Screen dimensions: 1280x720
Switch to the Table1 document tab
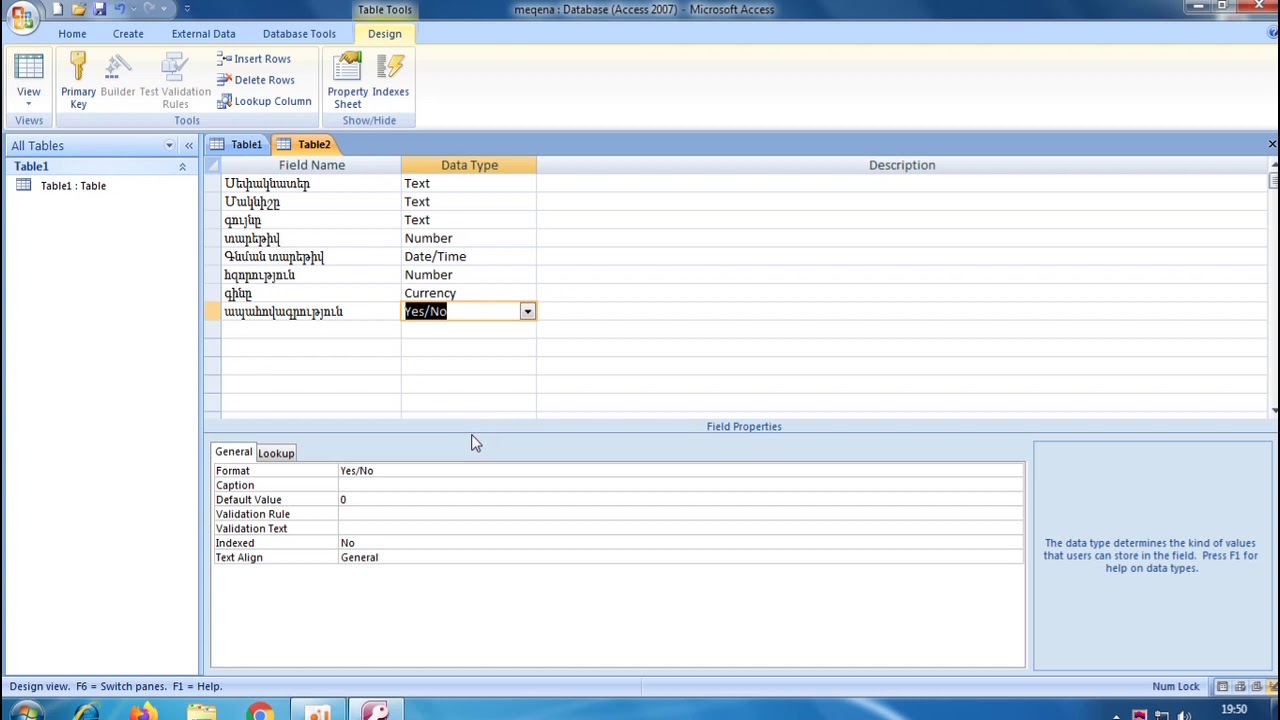click(237, 145)
